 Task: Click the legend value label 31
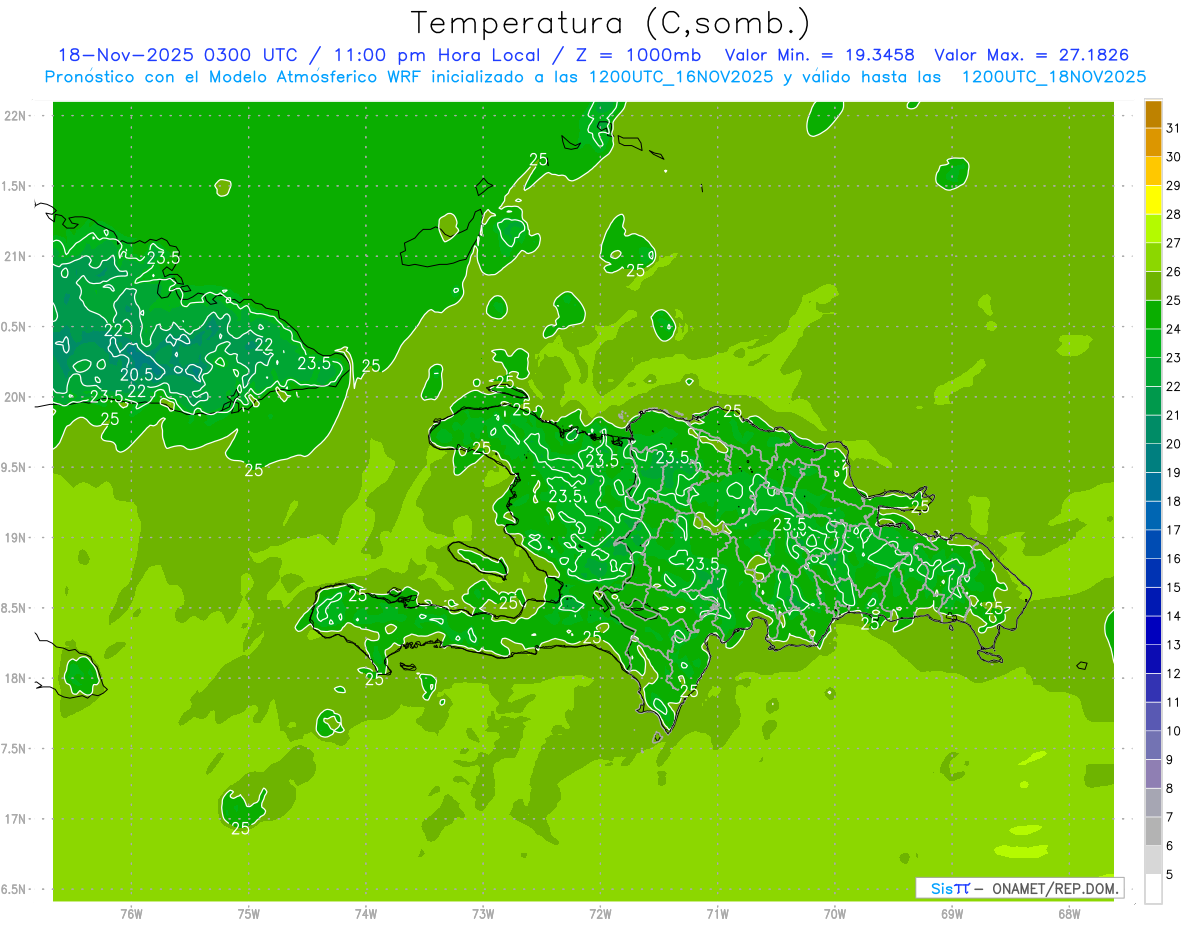[x=1173, y=128]
